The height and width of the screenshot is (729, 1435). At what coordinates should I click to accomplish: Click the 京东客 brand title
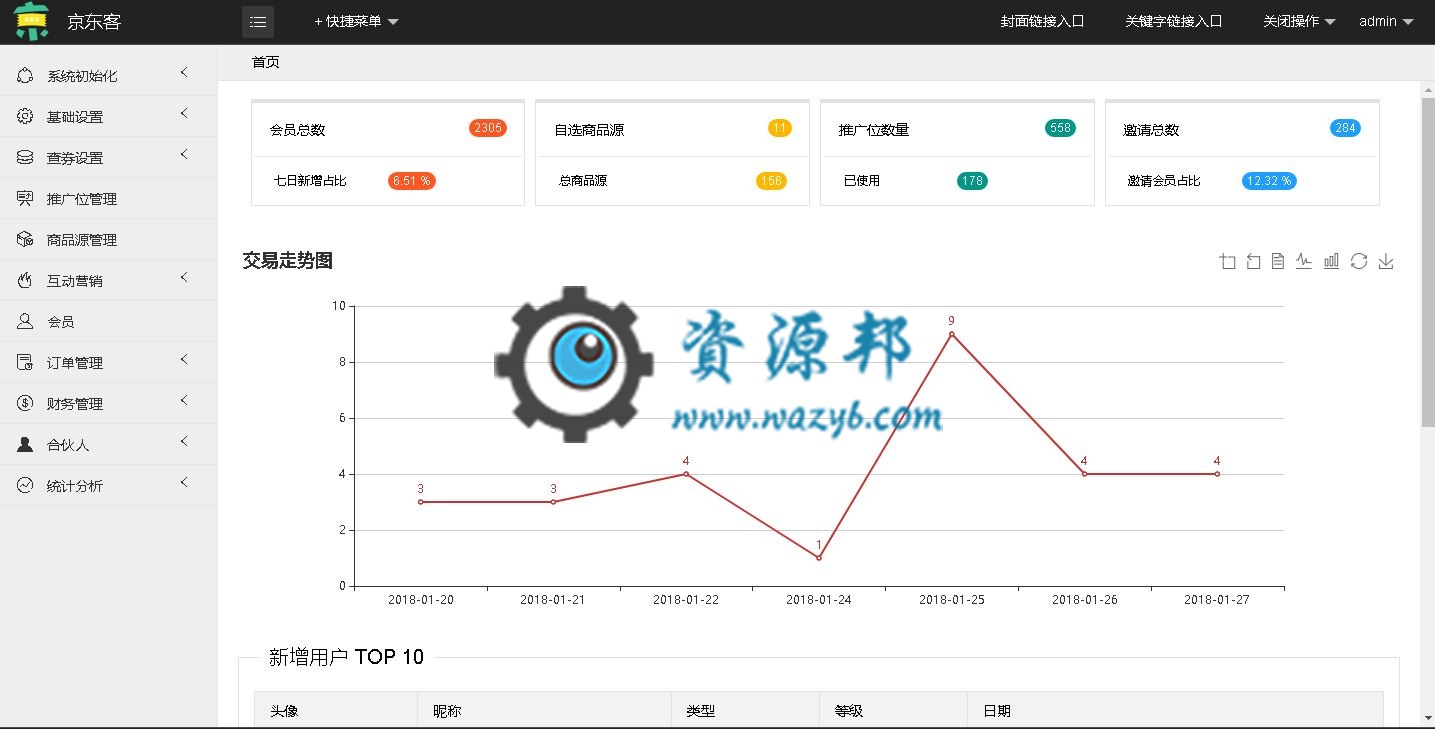(94, 22)
